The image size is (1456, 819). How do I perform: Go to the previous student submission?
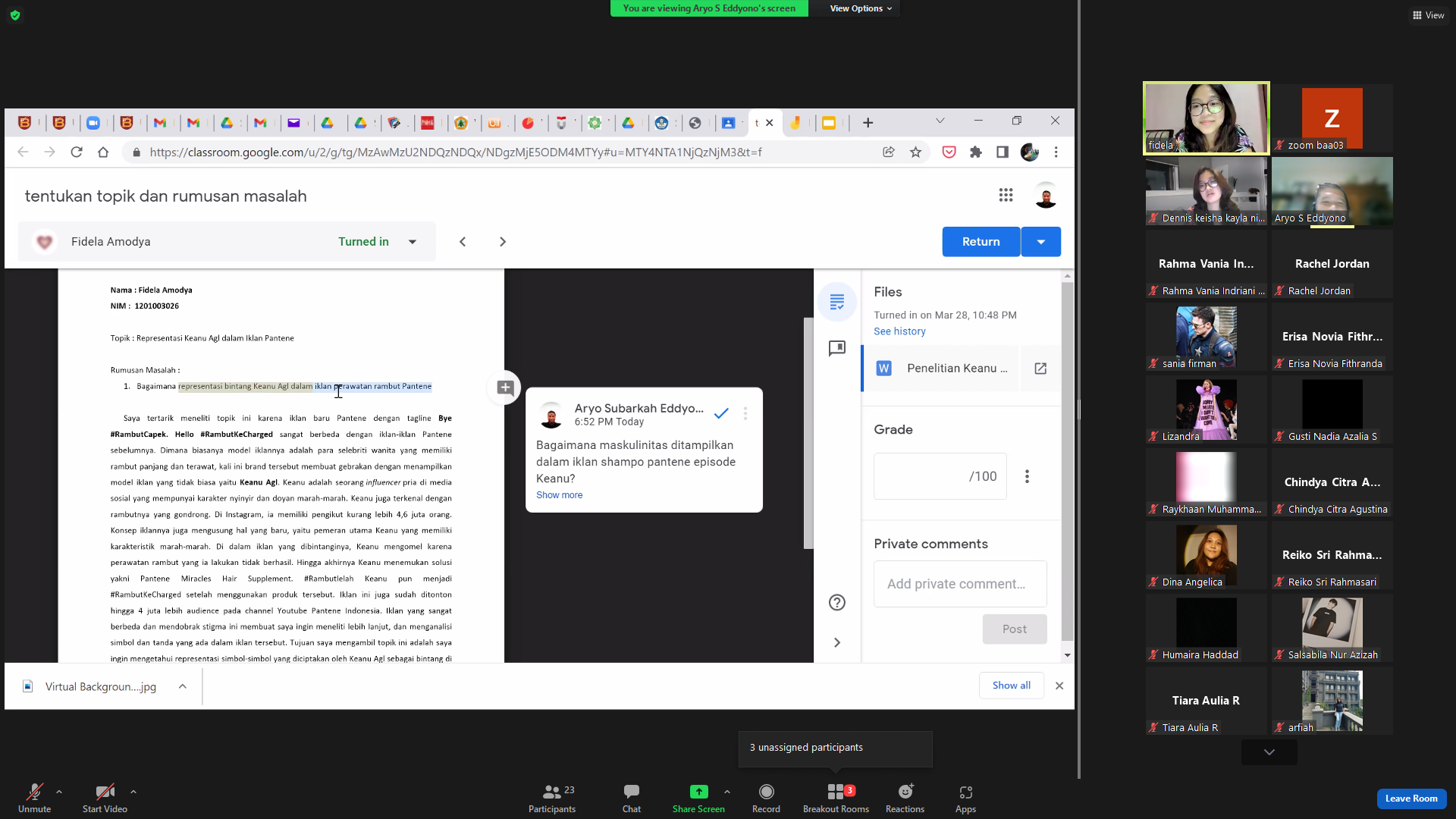463,242
